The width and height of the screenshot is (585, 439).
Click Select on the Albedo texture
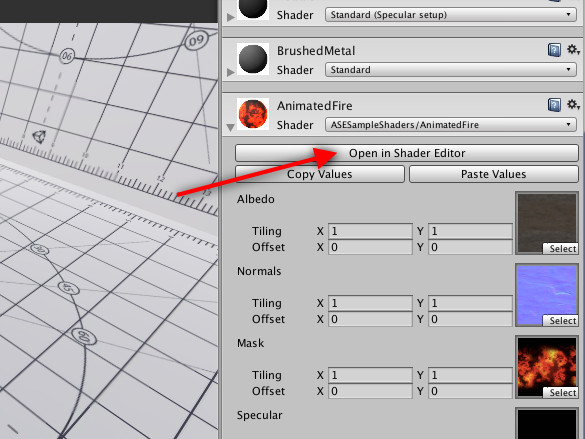point(560,249)
